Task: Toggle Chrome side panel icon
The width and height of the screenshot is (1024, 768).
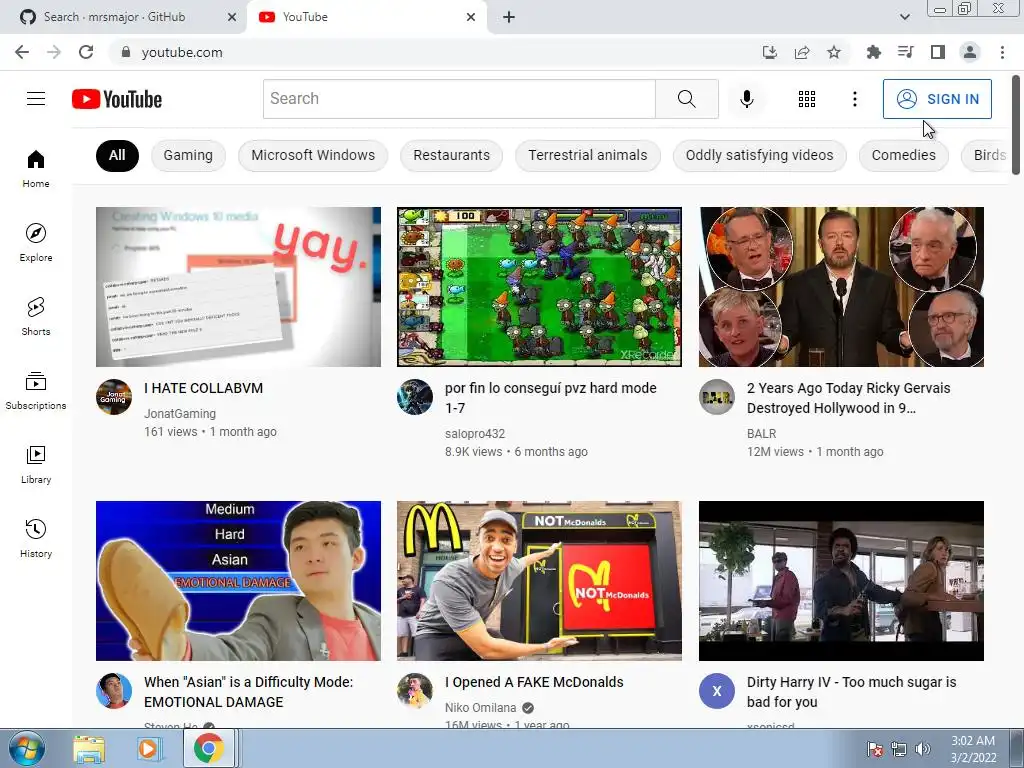Action: (938, 52)
